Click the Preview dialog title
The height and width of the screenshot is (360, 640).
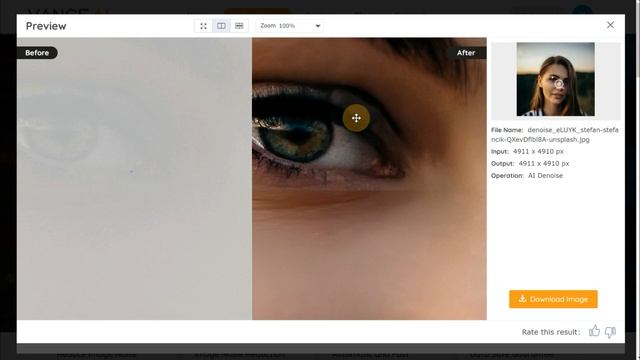pyautogui.click(x=46, y=26)
